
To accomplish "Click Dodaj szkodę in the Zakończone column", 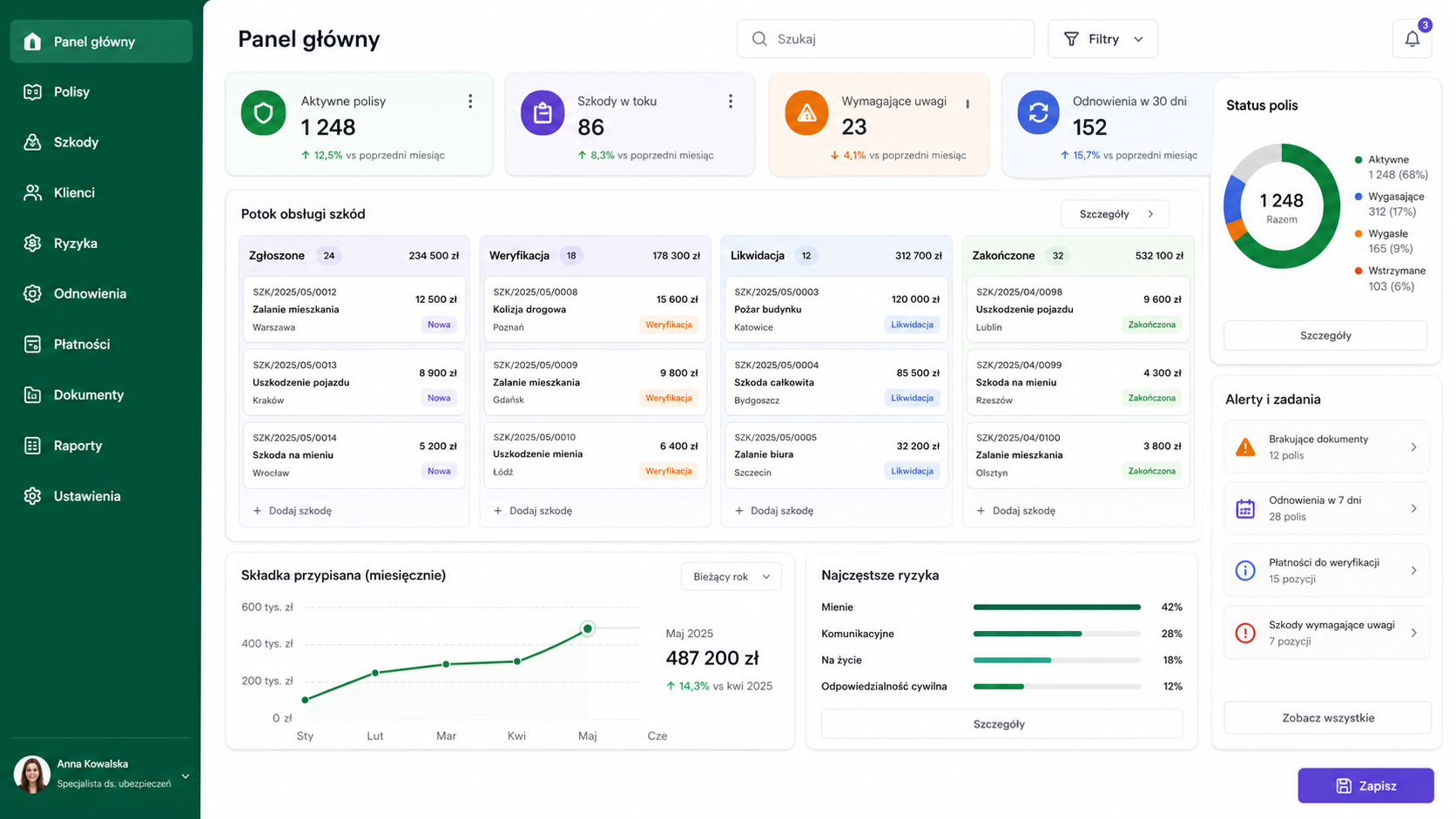I will coord(1016,511).
